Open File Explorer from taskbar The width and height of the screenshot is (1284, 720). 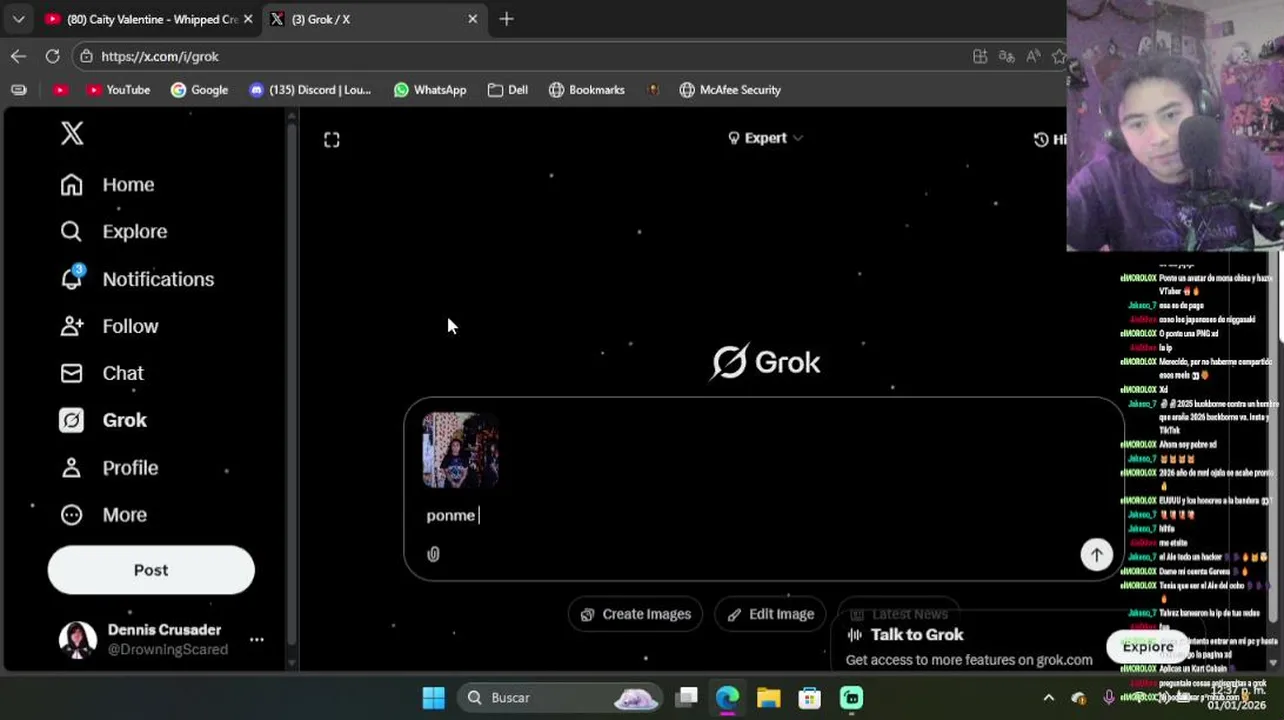click(x=768, y=698)
